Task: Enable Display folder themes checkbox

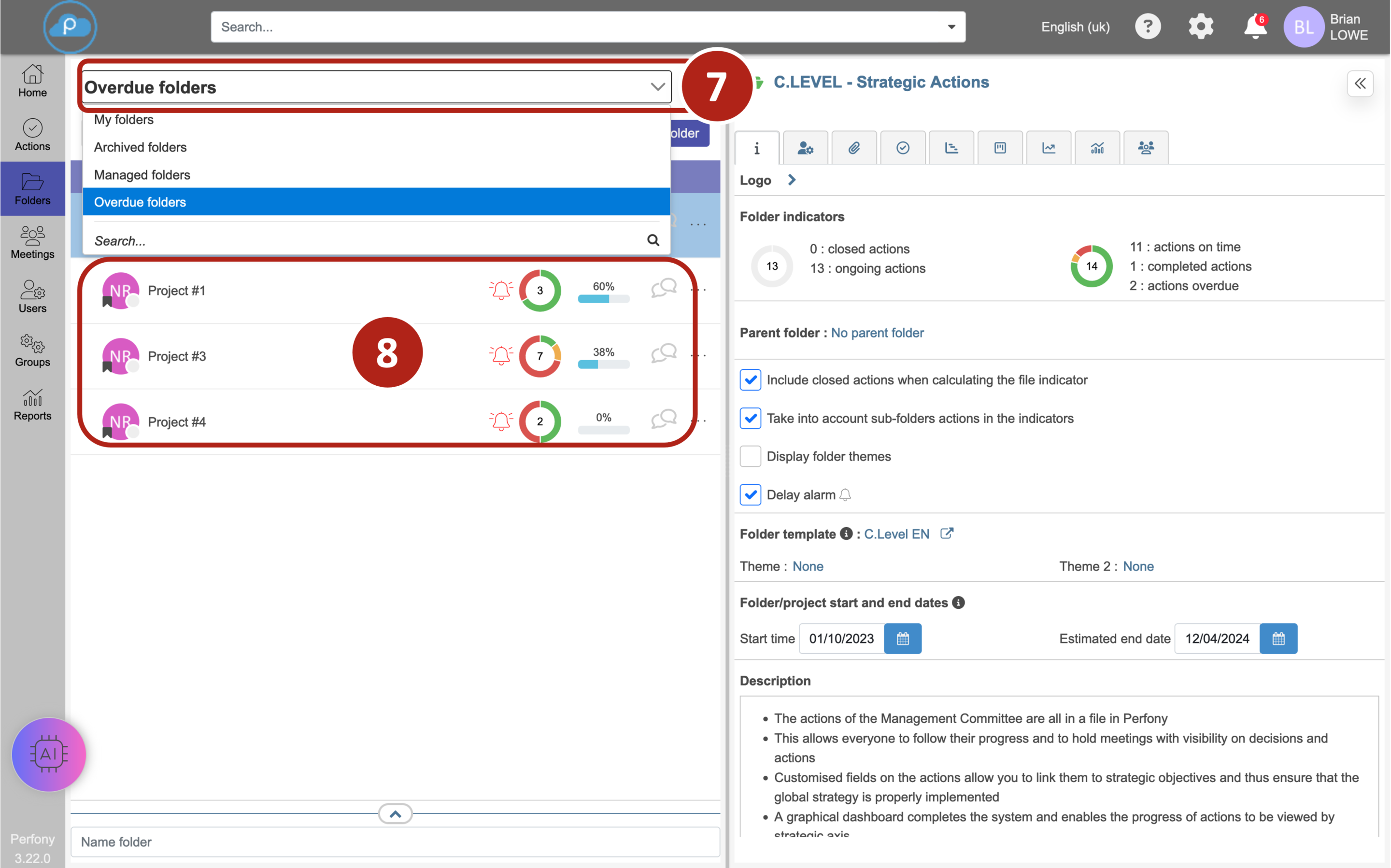Action: point(750,456)
